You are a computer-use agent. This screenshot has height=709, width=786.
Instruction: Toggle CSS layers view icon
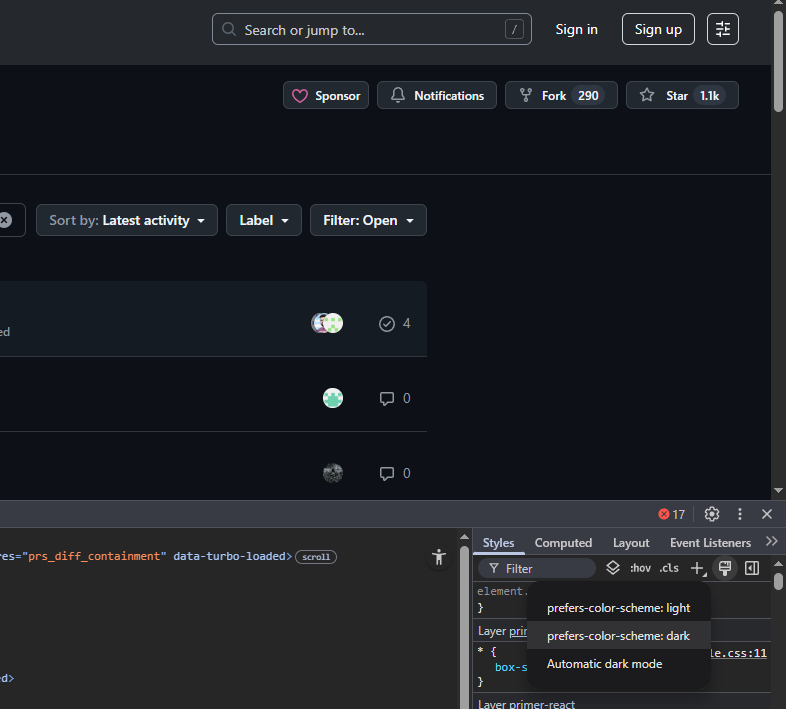point(613,568)
